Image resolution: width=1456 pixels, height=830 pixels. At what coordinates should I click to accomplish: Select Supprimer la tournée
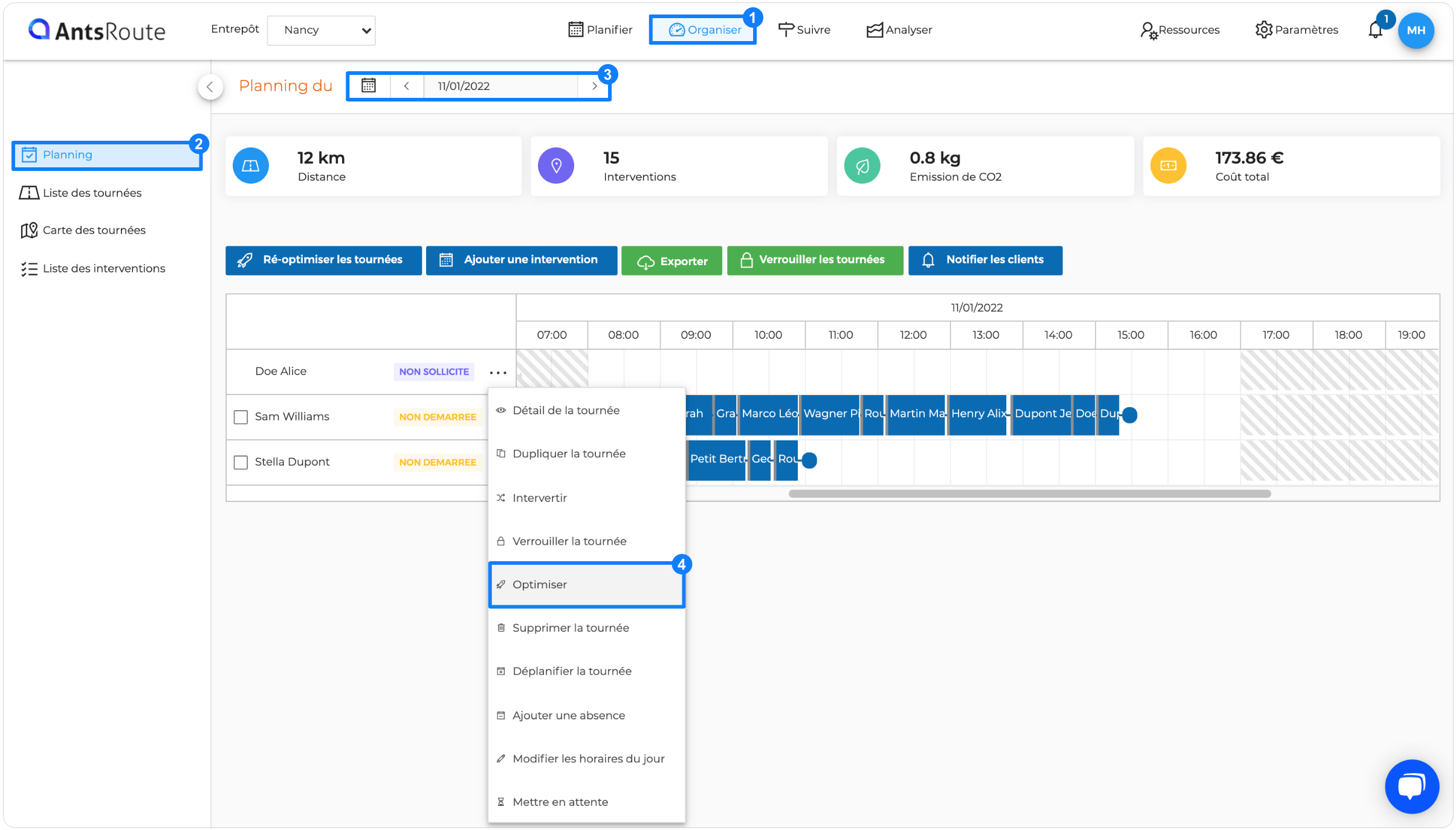(x=586, y=628)
